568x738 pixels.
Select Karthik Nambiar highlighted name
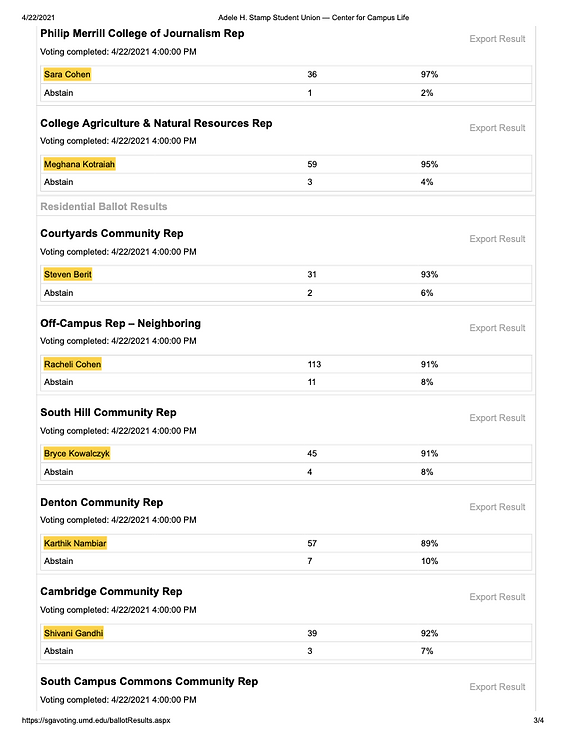[x=75, y=543]
